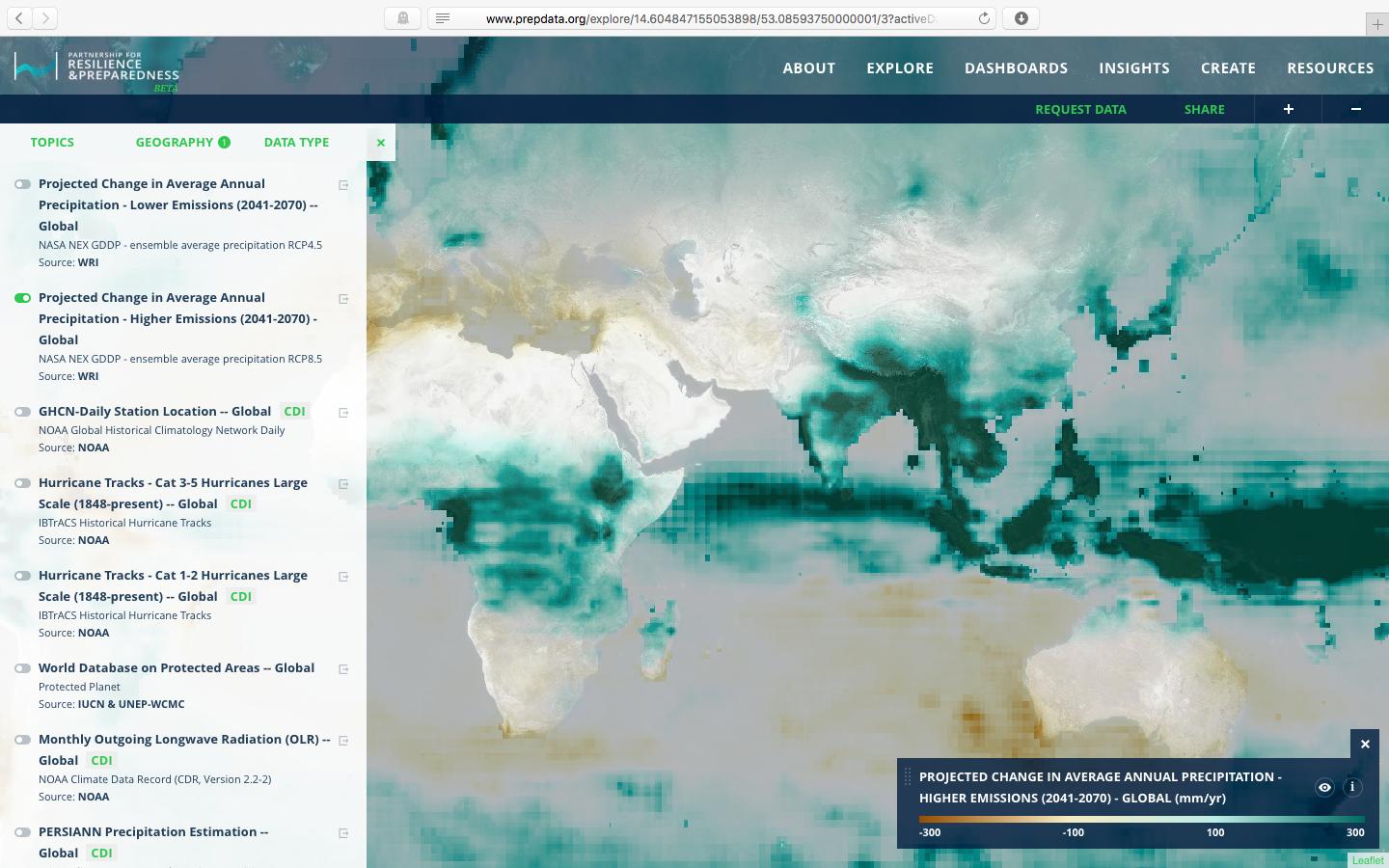The image size is (1389, 868).
Task: Open a new browser tab with plus
Action: [x=1377, y=25]
